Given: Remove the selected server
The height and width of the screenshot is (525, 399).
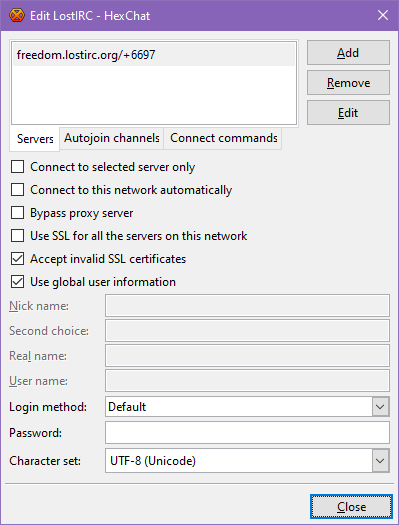Looking at the screenshot, I should 348,83.
